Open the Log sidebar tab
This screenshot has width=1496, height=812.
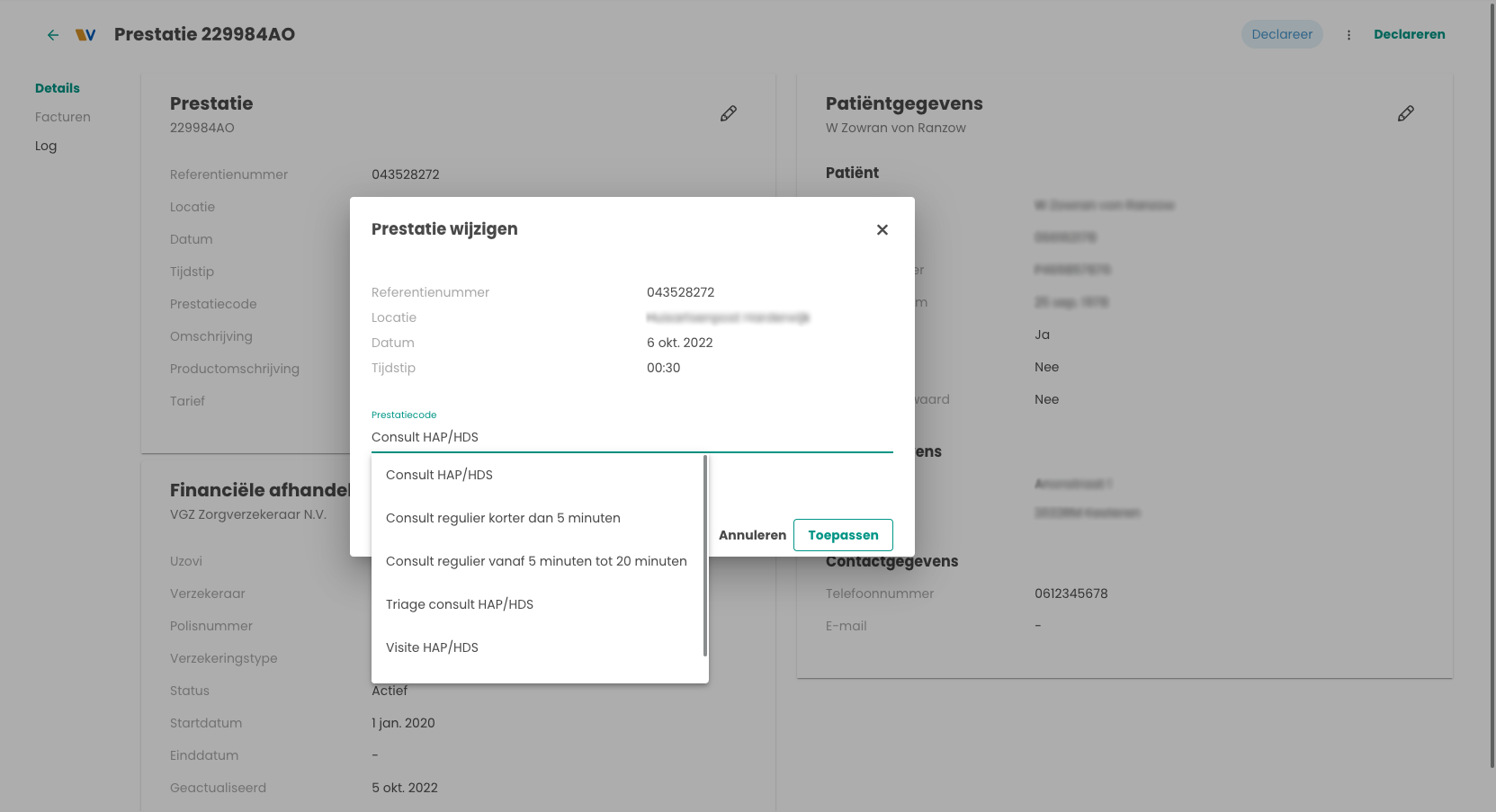46,146
